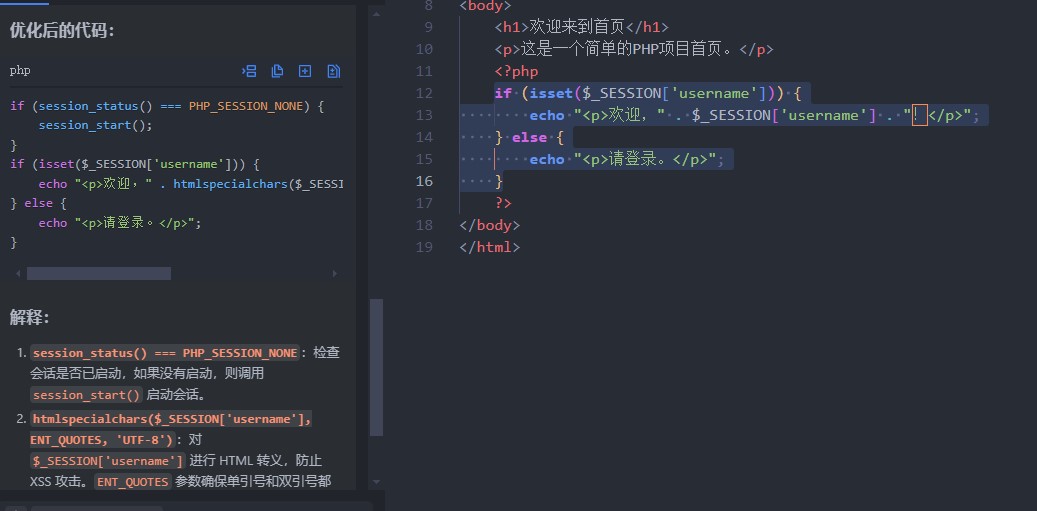Click '<h1>欢迎来到首页</h1>' line in editor
This screenshot has height=511, width=1037.
[581, 27]
